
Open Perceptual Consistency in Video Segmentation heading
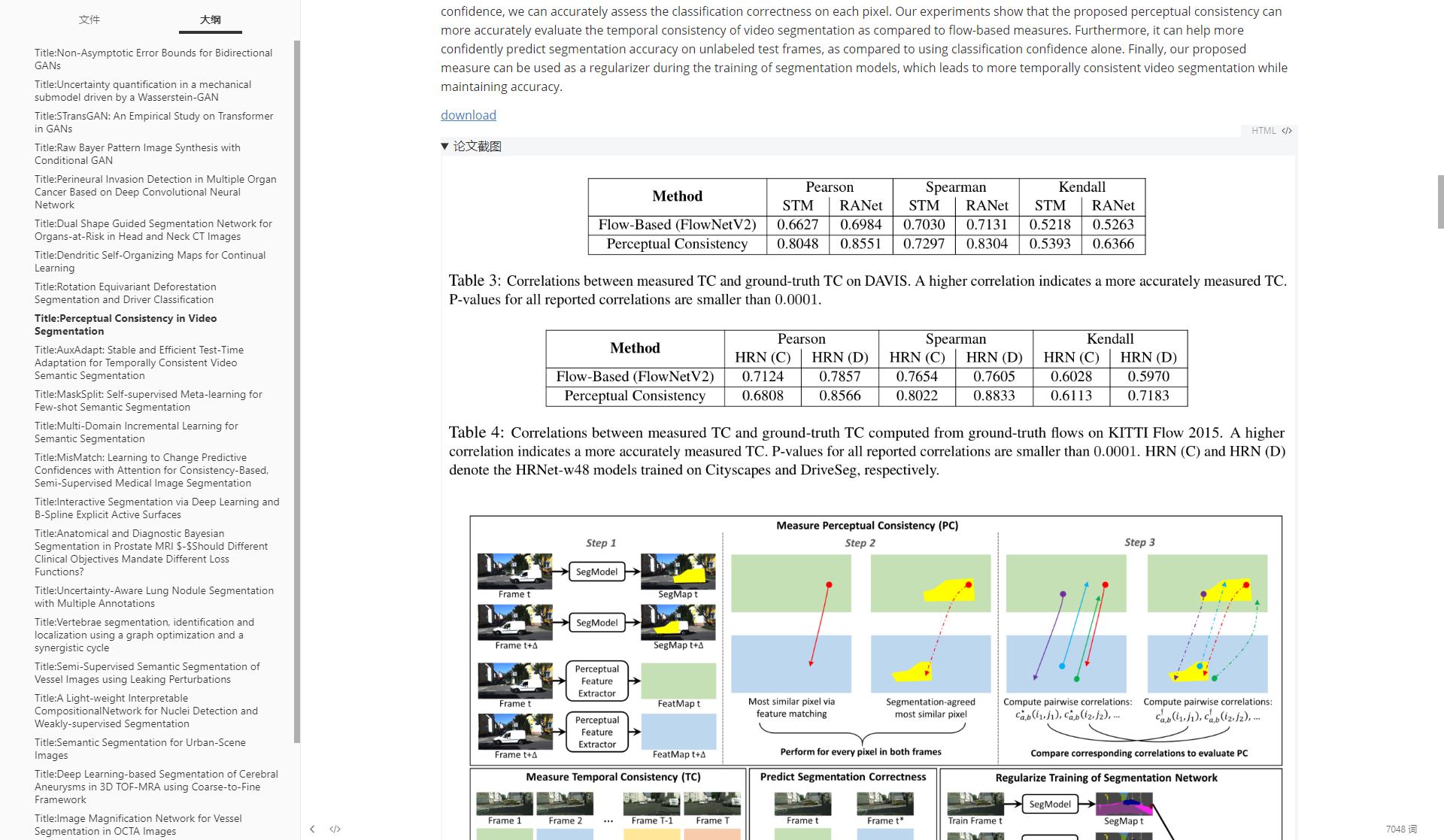coord(125,324)
